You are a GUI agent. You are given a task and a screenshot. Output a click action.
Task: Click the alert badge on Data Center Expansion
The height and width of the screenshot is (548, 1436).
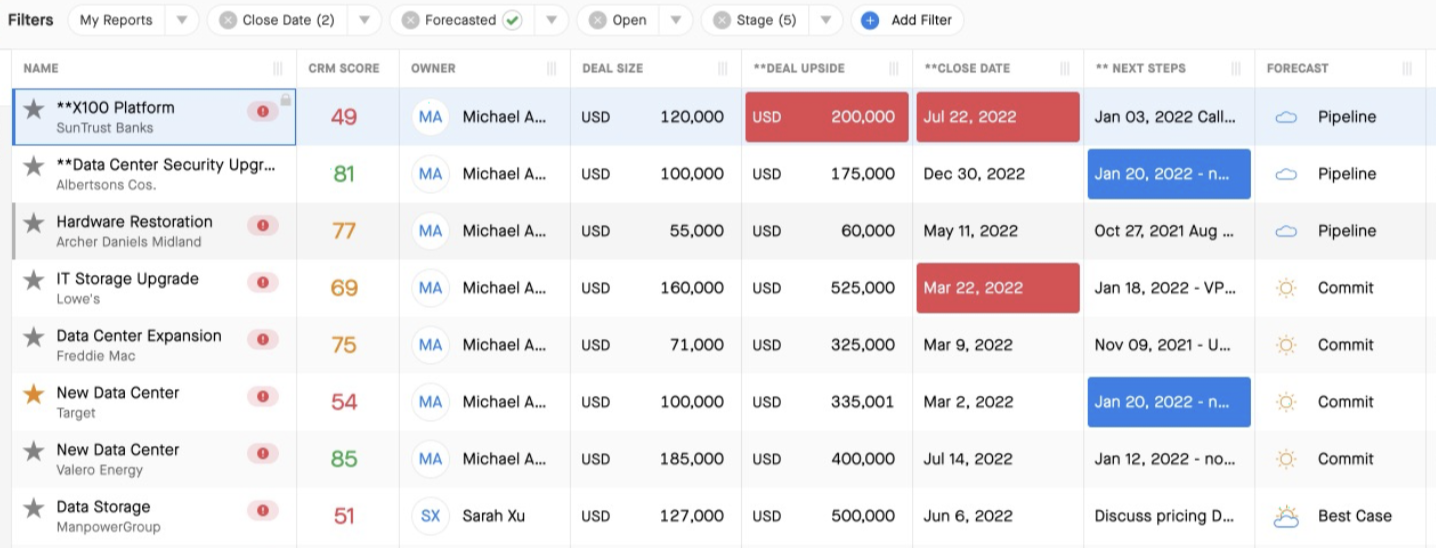tap(262, 340)
